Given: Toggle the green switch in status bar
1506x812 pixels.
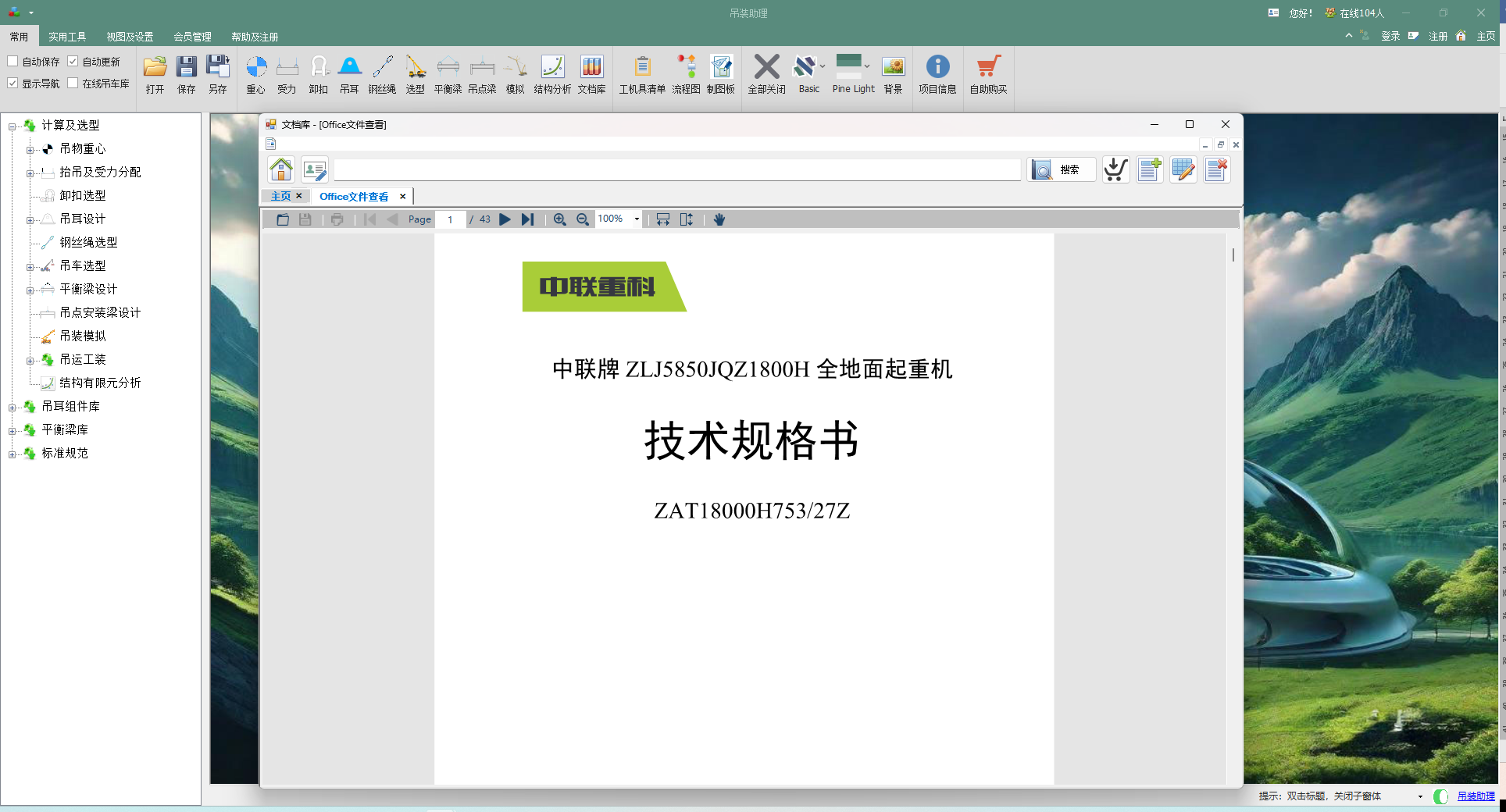Looking at the screenshot, I should (1440, 796).
